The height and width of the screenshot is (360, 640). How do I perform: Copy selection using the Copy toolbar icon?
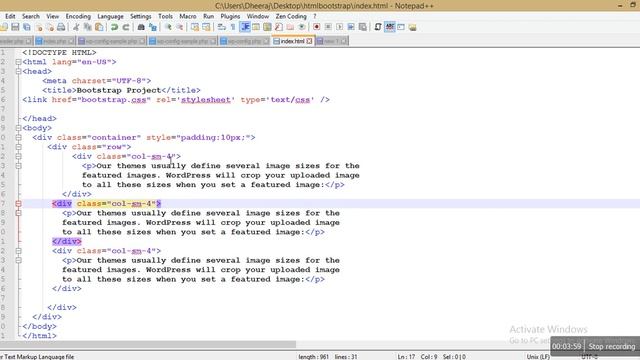point(87,27)
